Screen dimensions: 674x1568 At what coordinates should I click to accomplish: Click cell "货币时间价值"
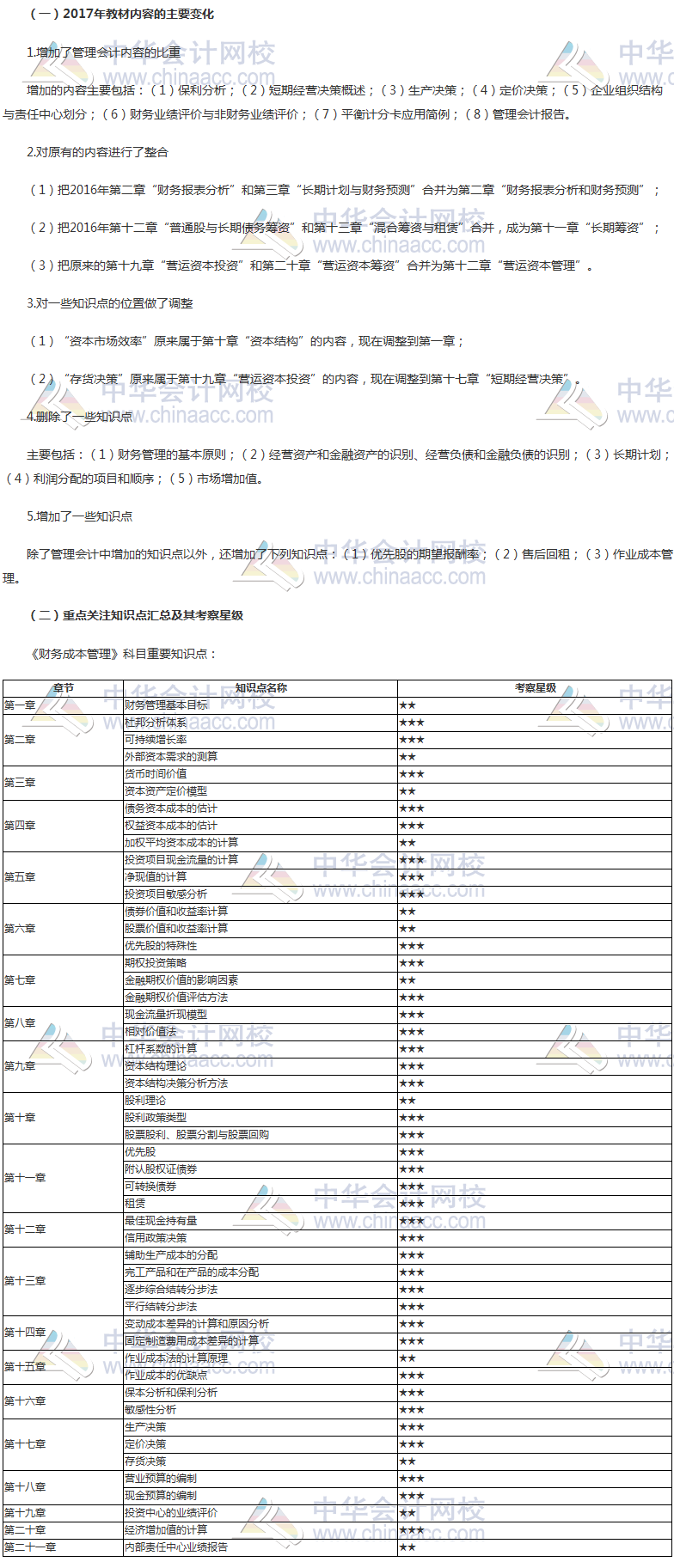tap(260, 774)
